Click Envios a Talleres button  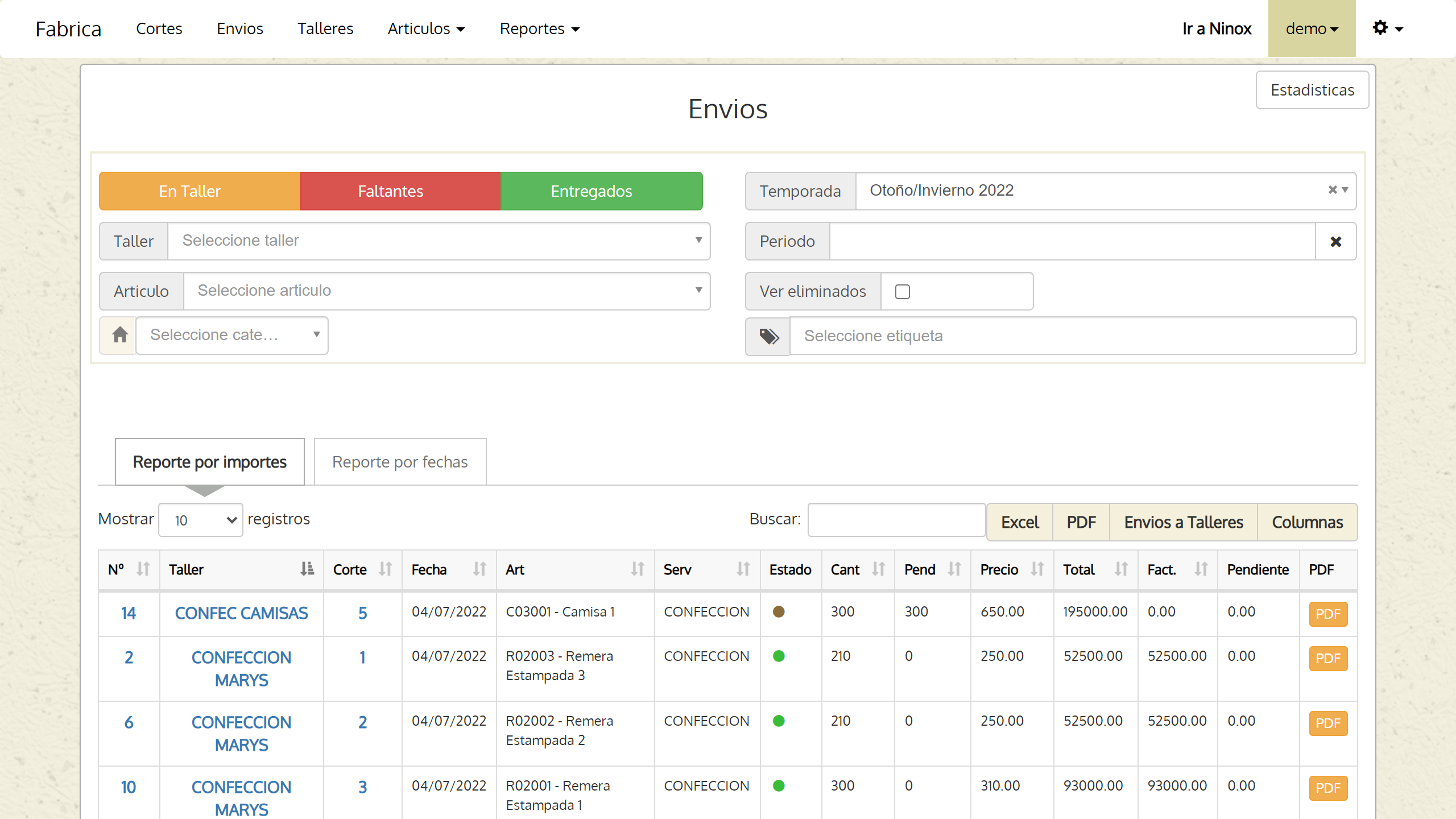[x=1184, y=522]
